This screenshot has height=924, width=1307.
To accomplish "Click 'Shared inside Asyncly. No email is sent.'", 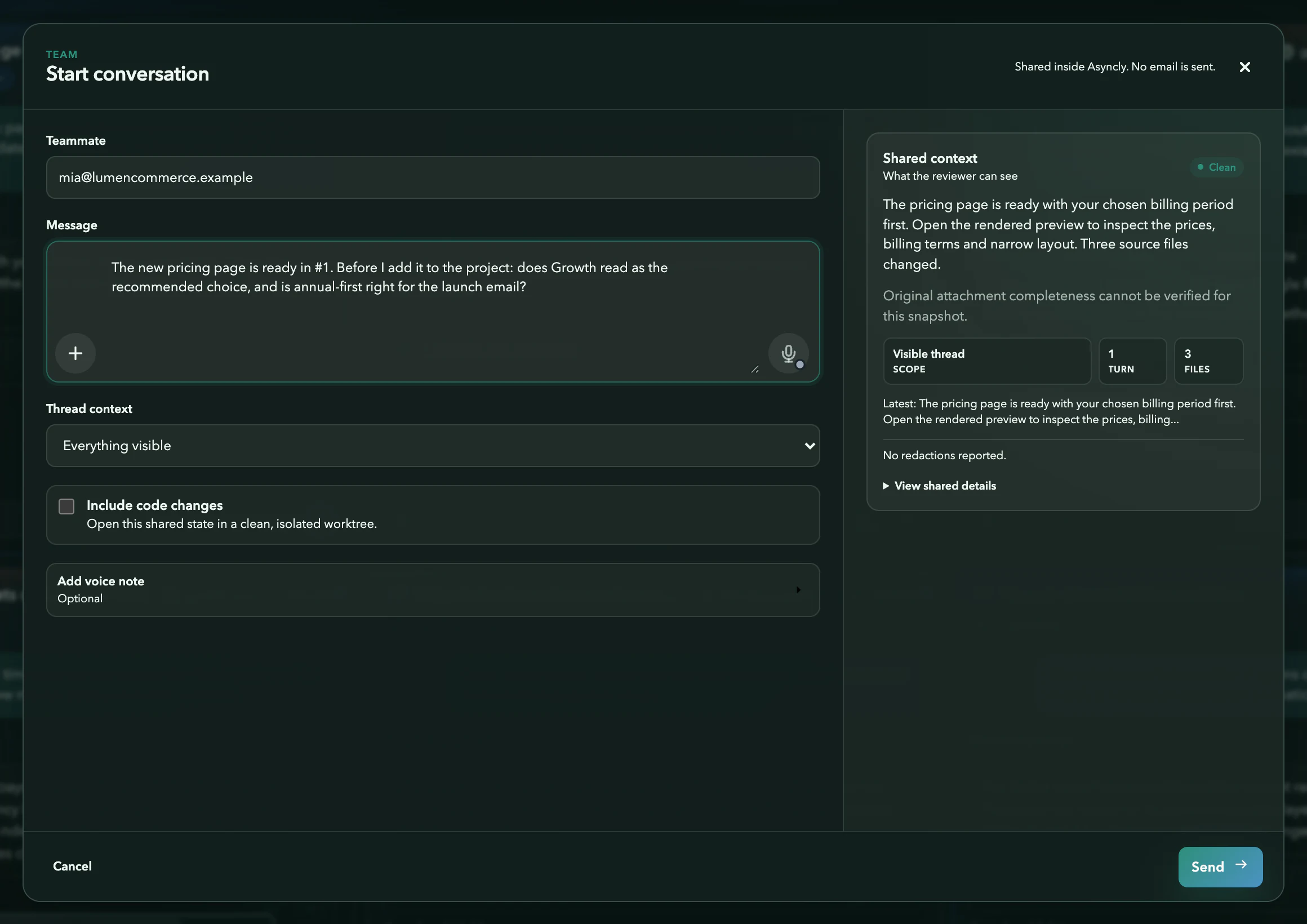I will click(1114, 66).
